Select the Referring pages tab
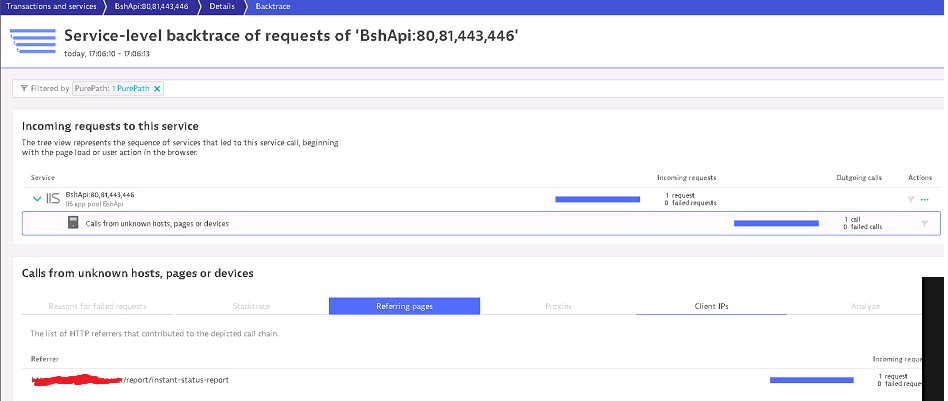Screen dimensions: 948x401 pos(404,306)
